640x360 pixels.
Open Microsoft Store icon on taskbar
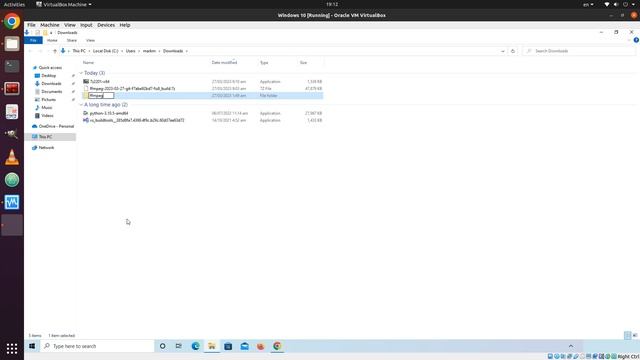[228, 346]
